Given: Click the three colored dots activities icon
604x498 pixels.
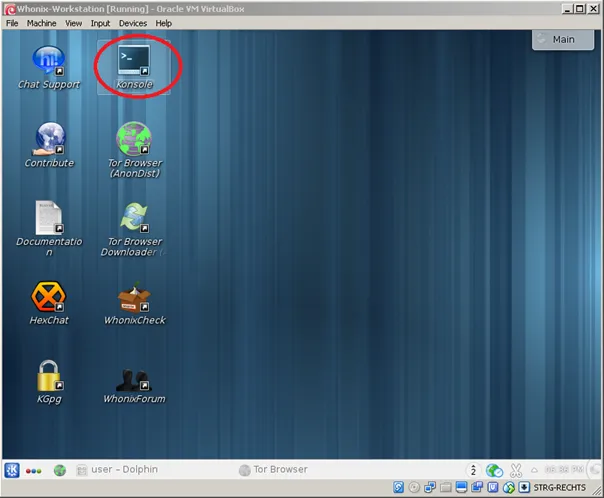Looking at the screenshot, I should click(34, 471).
